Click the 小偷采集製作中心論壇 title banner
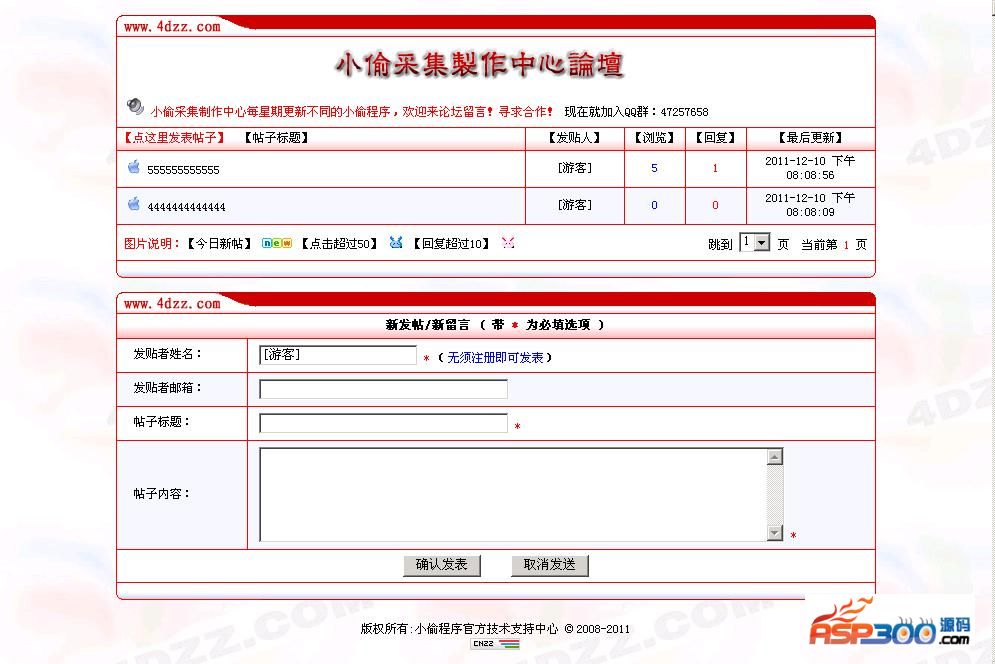Viewport: 995px width, 664px height. click(479, 65)
